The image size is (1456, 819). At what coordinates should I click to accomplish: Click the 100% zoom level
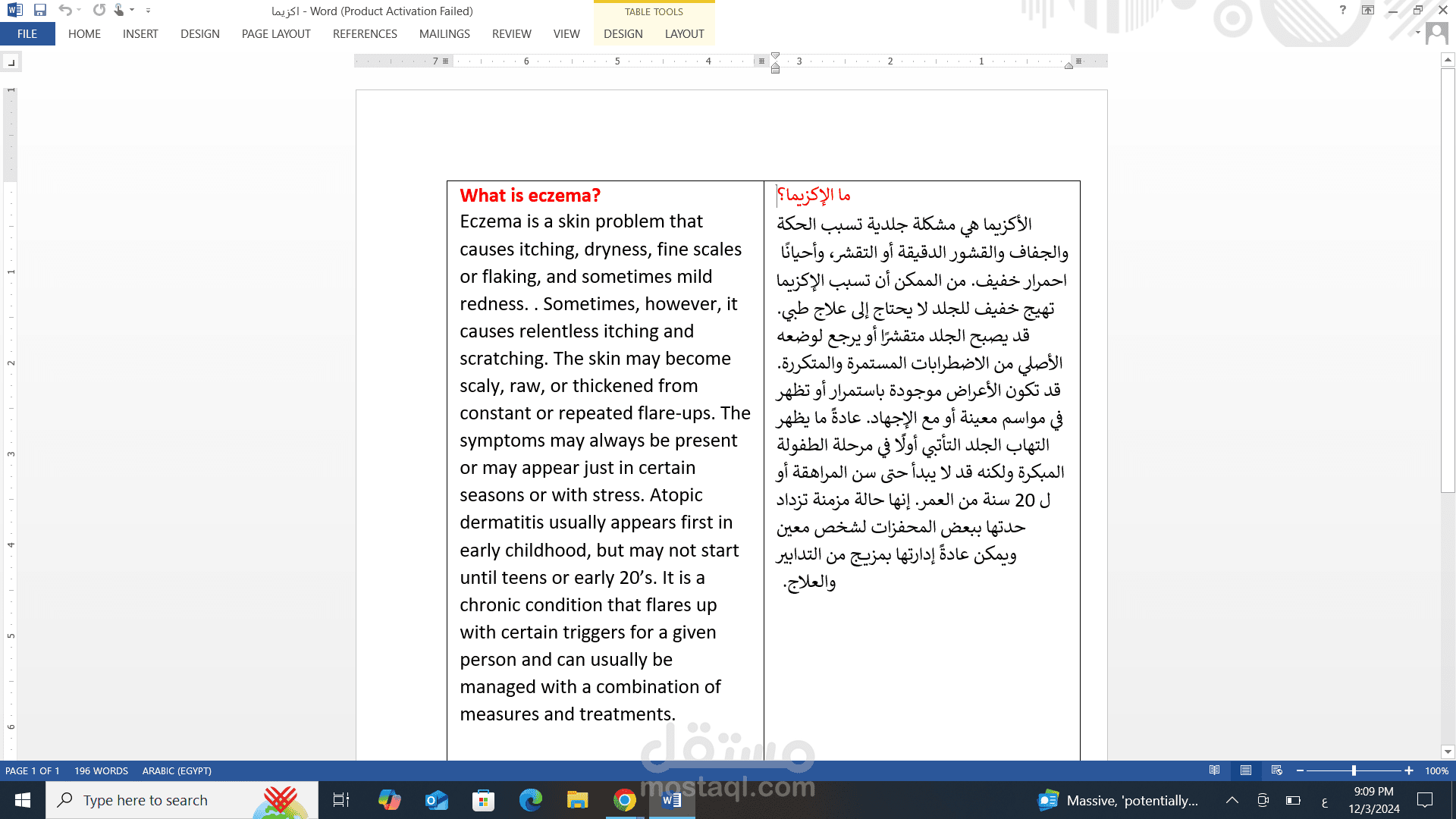pos(1436,770)
